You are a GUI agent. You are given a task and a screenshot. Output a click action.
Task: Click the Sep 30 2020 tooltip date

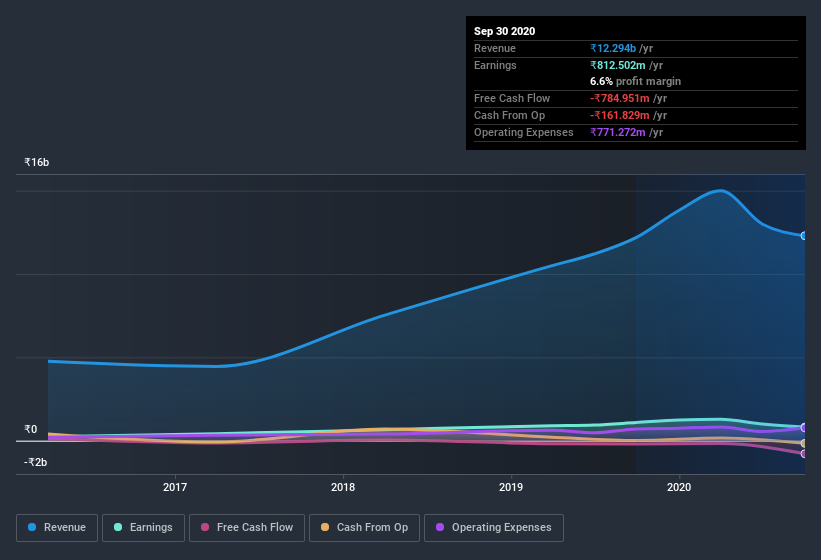[505, 31]
